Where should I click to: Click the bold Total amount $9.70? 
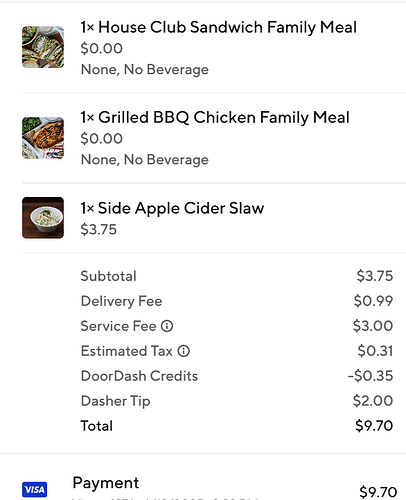click(x=374, y=426)
